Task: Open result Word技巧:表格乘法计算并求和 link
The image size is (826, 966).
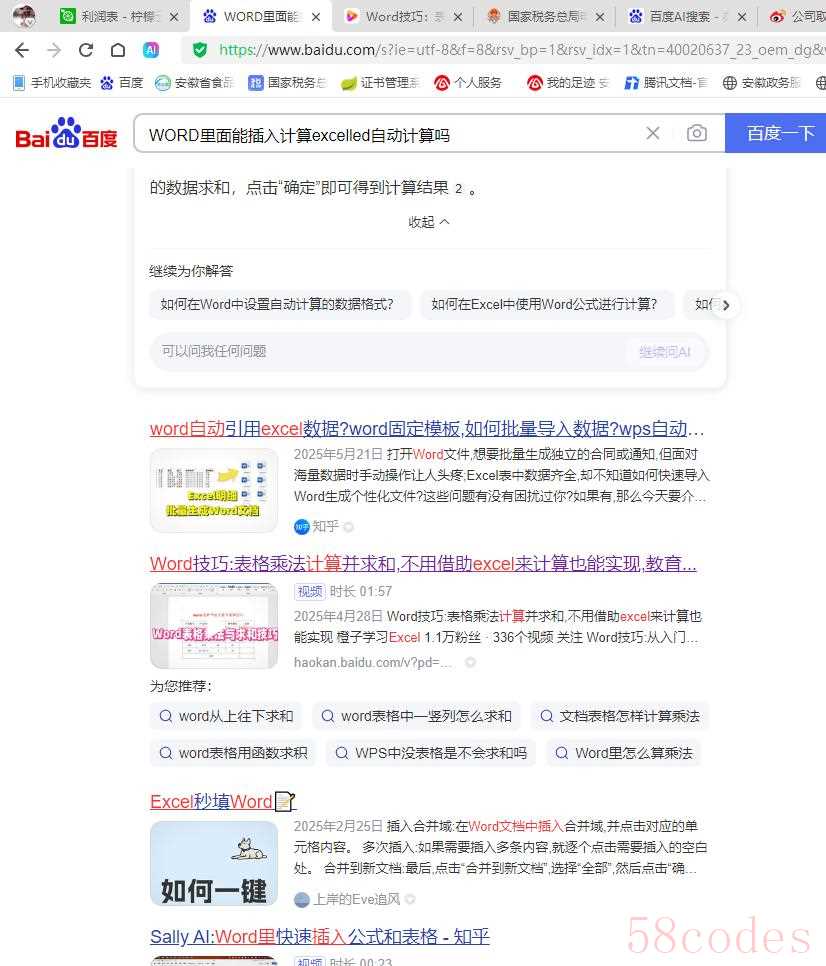Action: pos(423,563)
